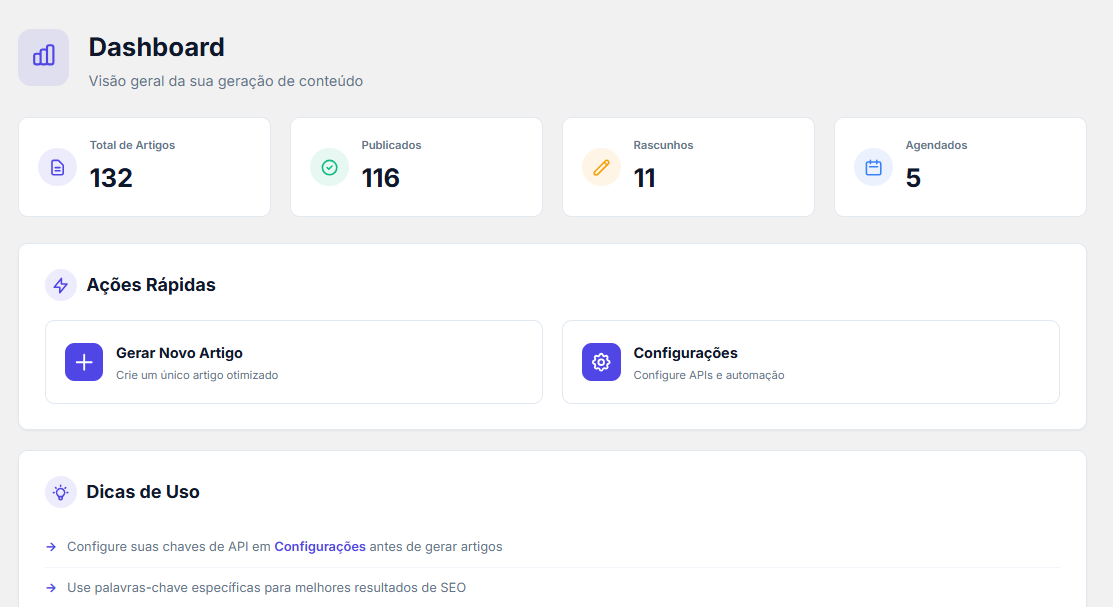Image resolution: width=1113 pixels, height=607 pixels.
Task: Click the Dashboard page heading
Action: [156, 47]
